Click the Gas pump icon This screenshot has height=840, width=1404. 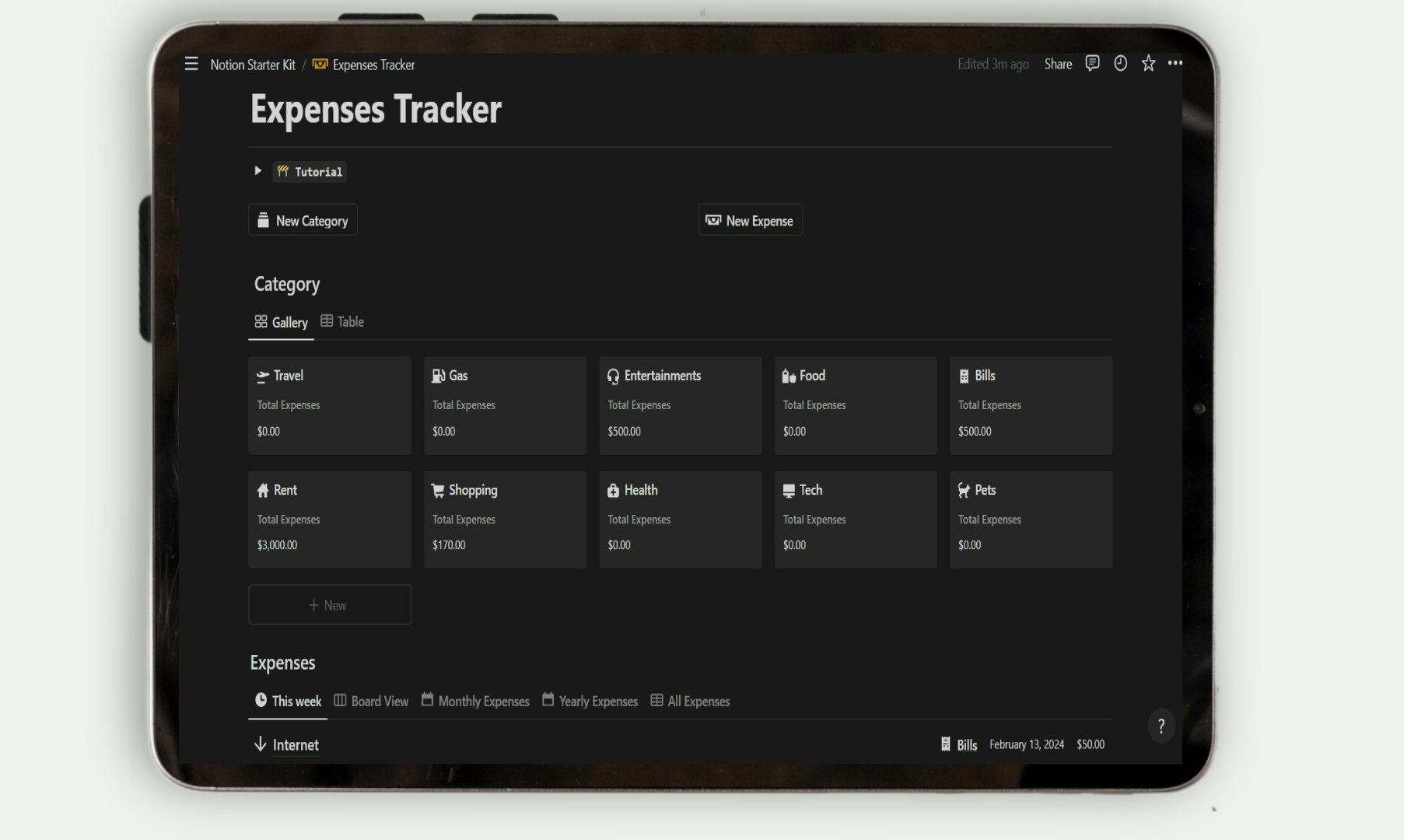[439, 376]
